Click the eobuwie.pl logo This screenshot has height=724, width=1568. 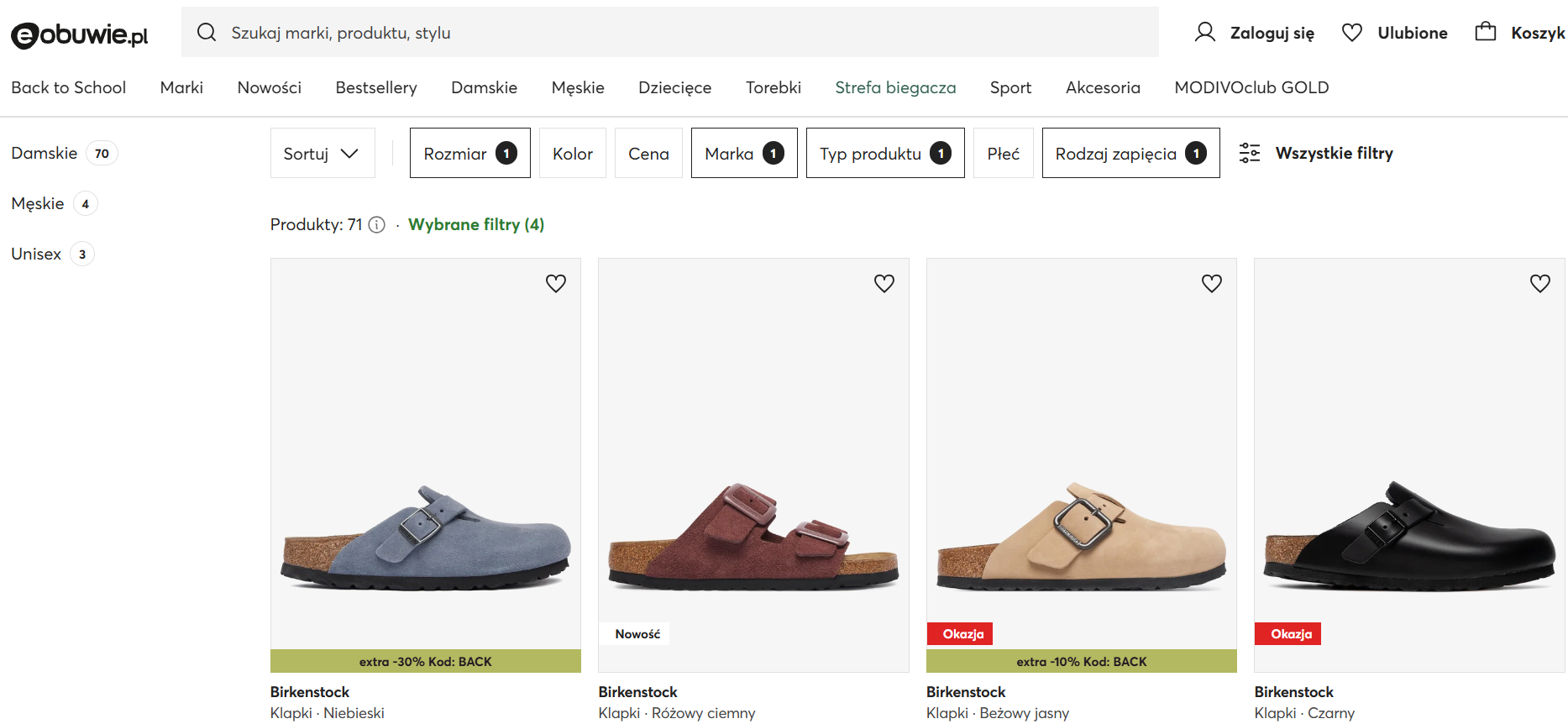pos(80,34)
